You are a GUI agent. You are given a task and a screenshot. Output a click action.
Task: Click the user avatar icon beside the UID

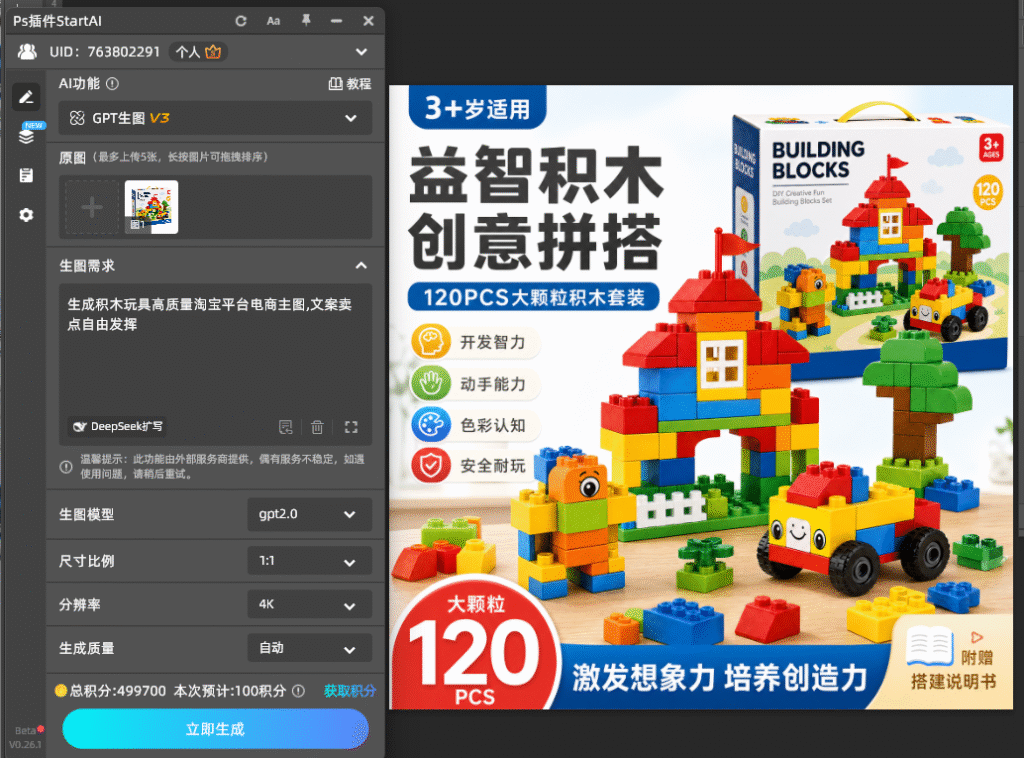(x=27, y=52)
